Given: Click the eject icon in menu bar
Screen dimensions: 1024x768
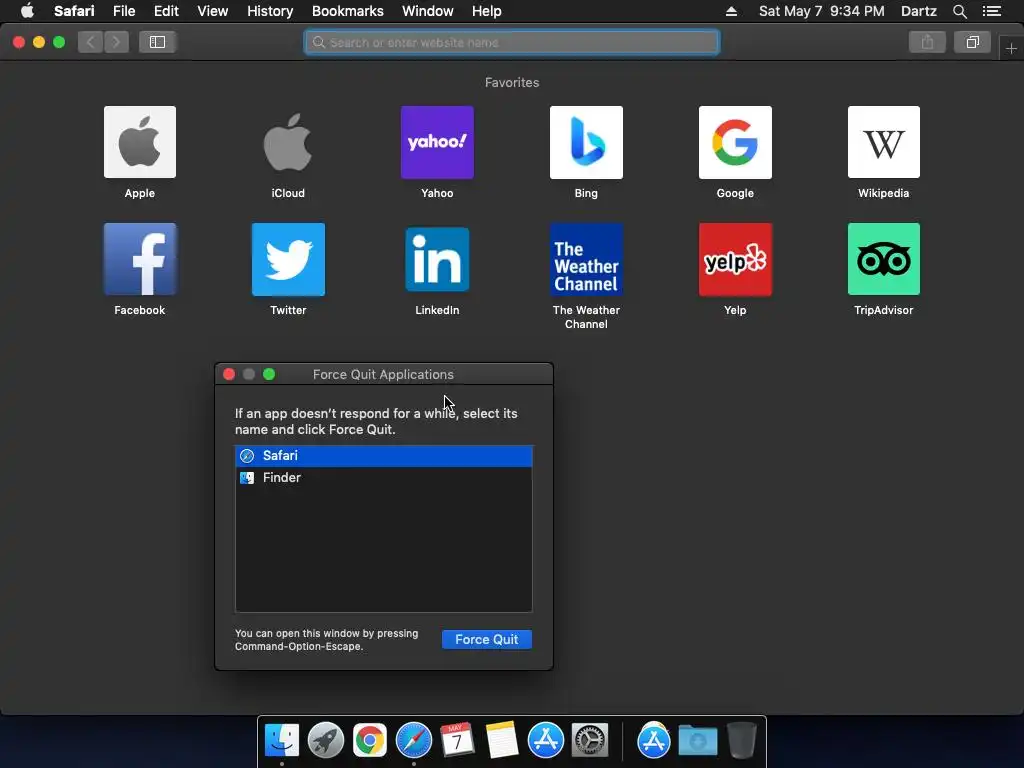Looking at the screenshot, I should pyautogui.click(x=731, y=11).
